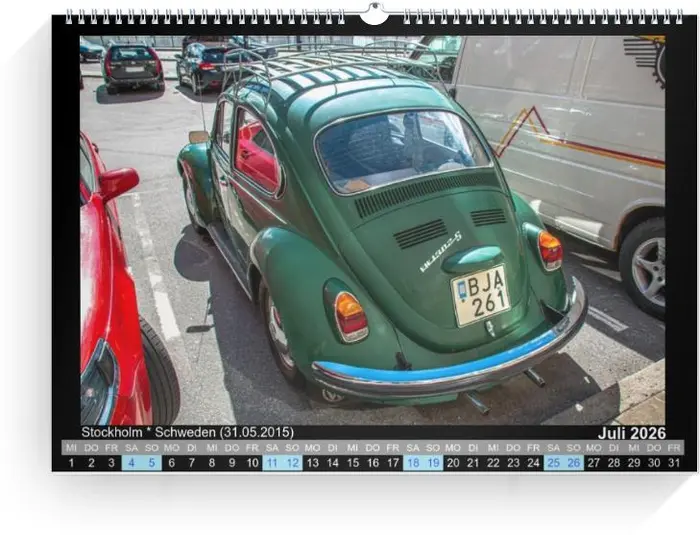Click Sunday 26 in the calendar strip
The height and width of the screenshot is (535, 700).
[574, 463]
